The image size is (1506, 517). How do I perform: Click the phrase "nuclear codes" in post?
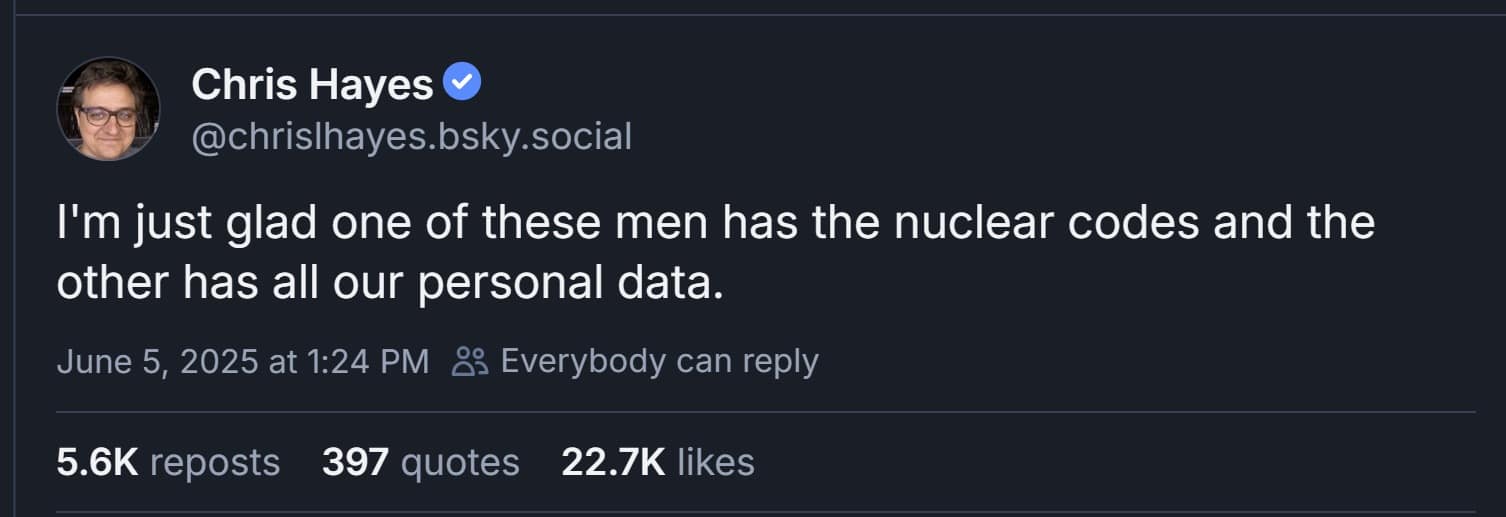tap(1046, 223)
